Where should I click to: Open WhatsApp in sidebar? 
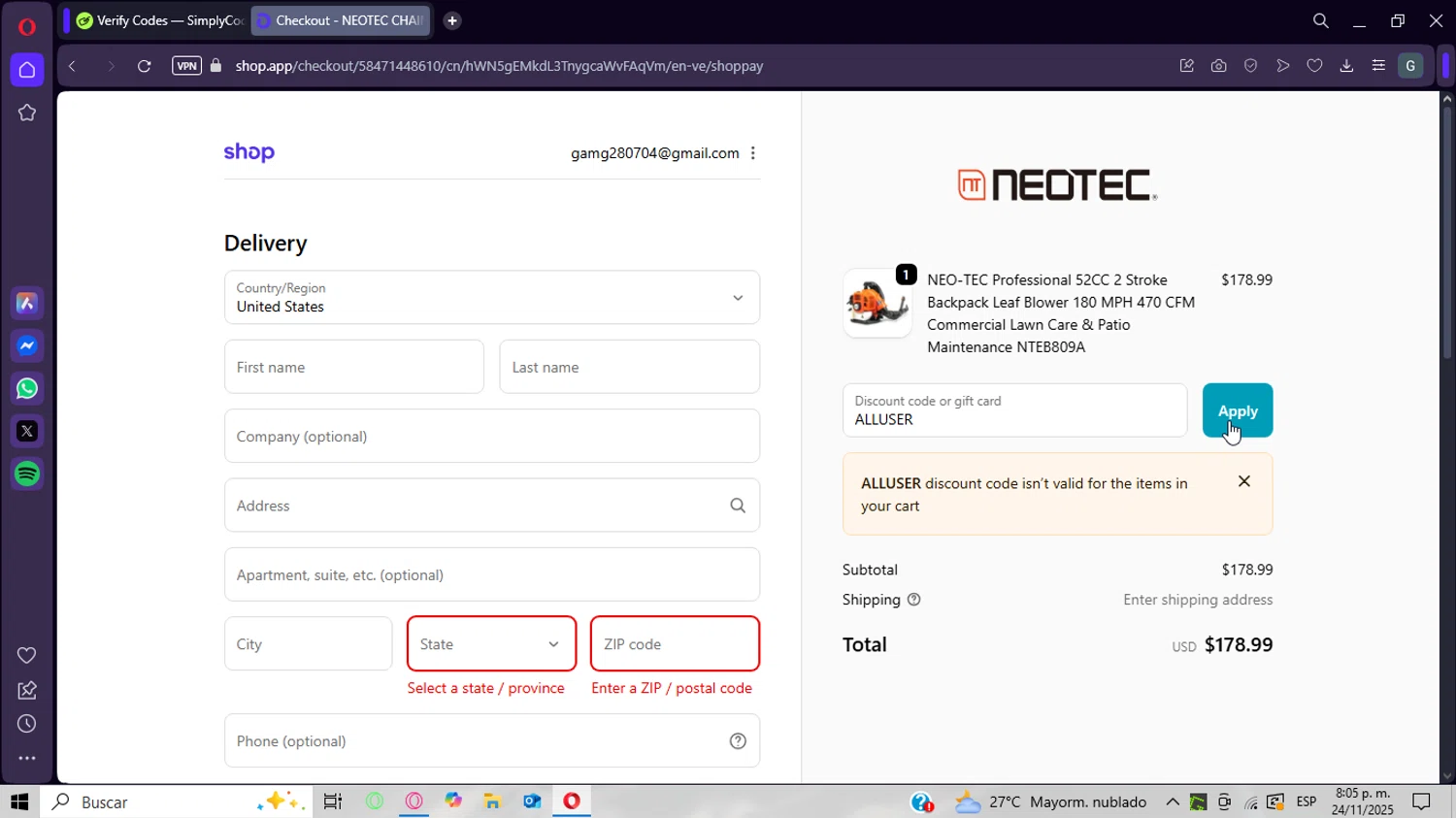point(27,389)
